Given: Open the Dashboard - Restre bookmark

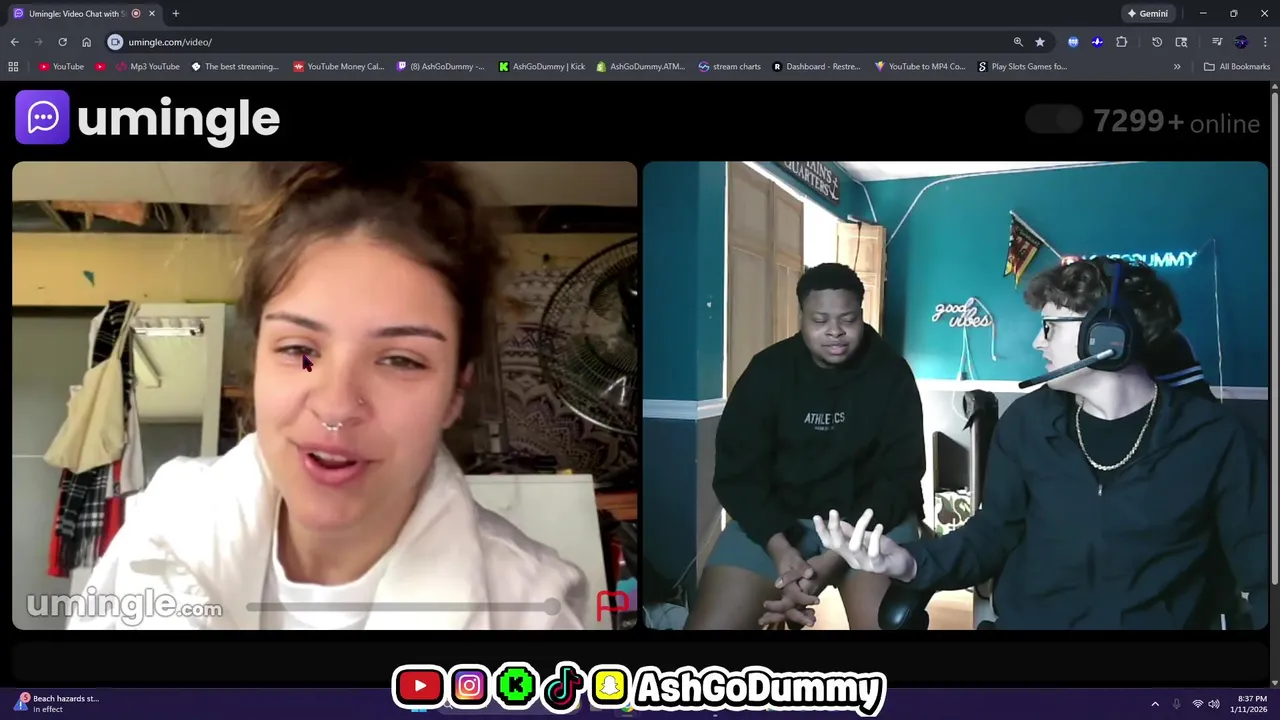Looking at the screenshot, I should 816,67.
